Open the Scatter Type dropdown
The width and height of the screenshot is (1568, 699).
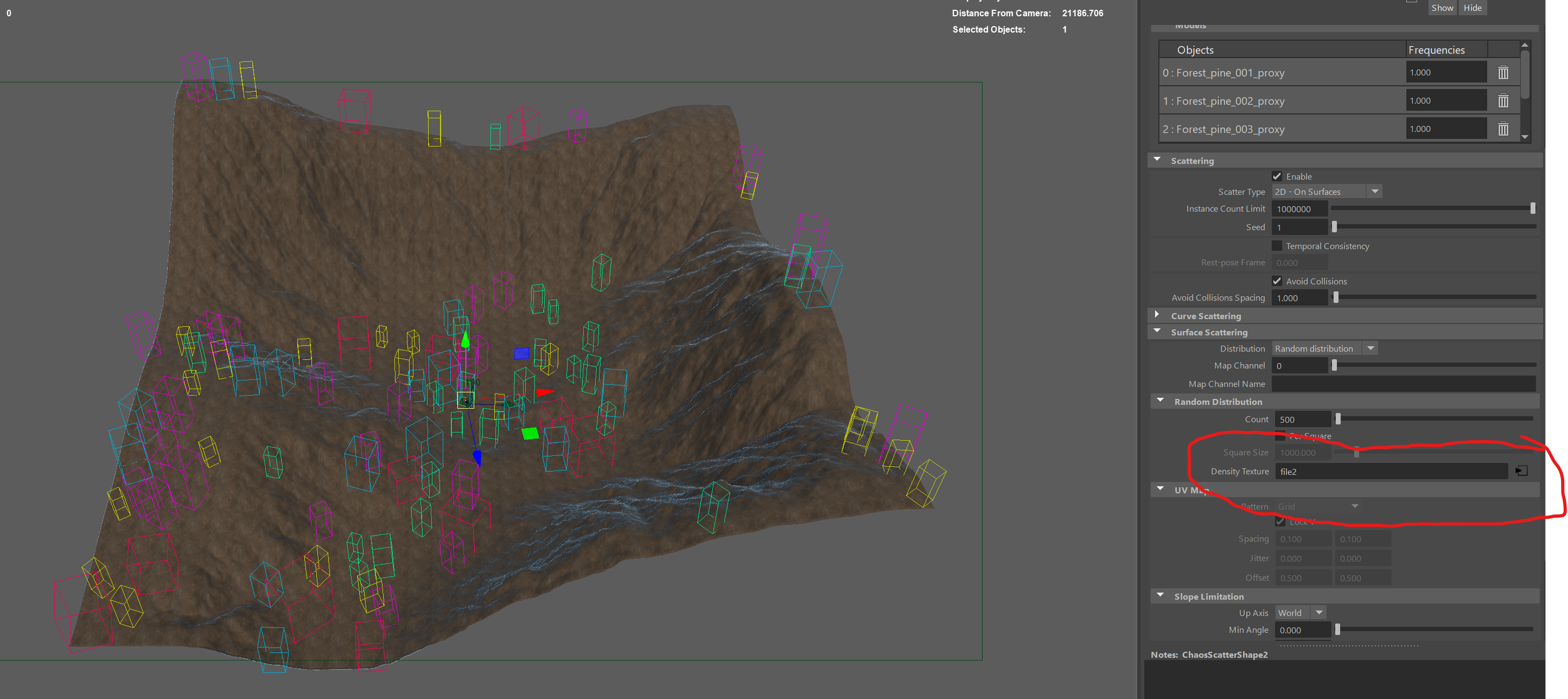coord(1327,192)
